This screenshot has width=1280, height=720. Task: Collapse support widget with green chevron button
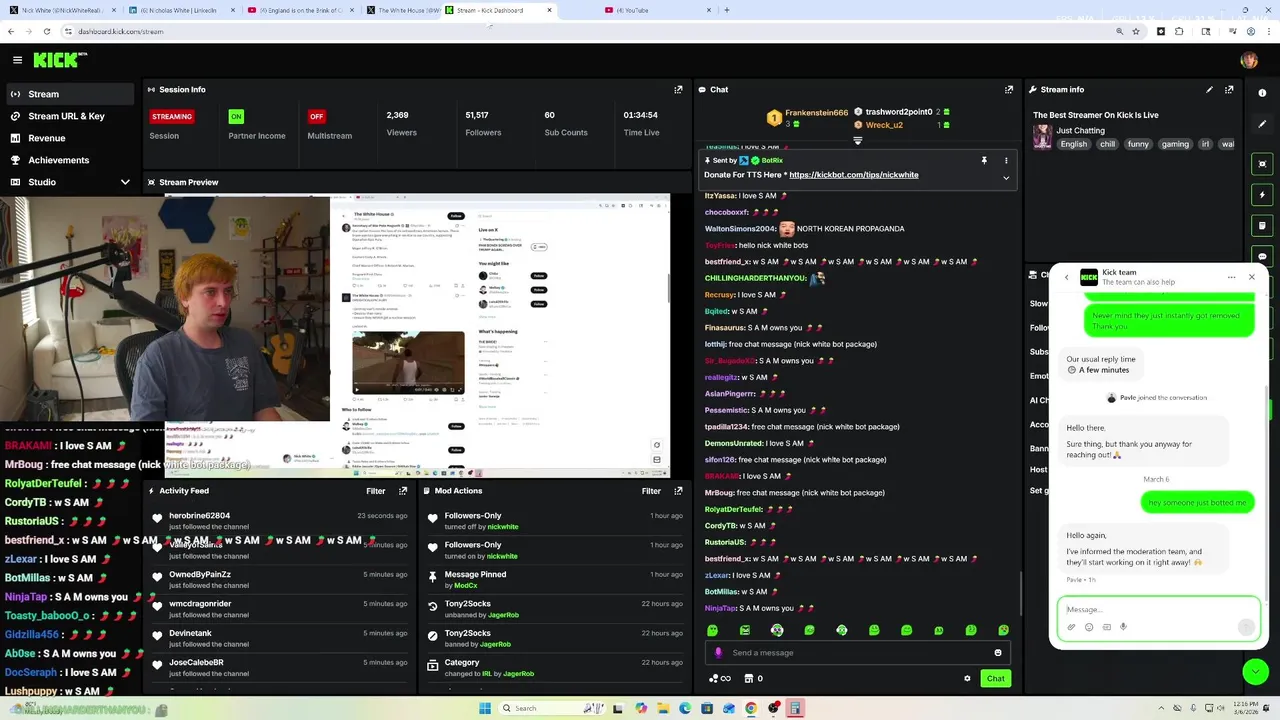[1255, 672]
